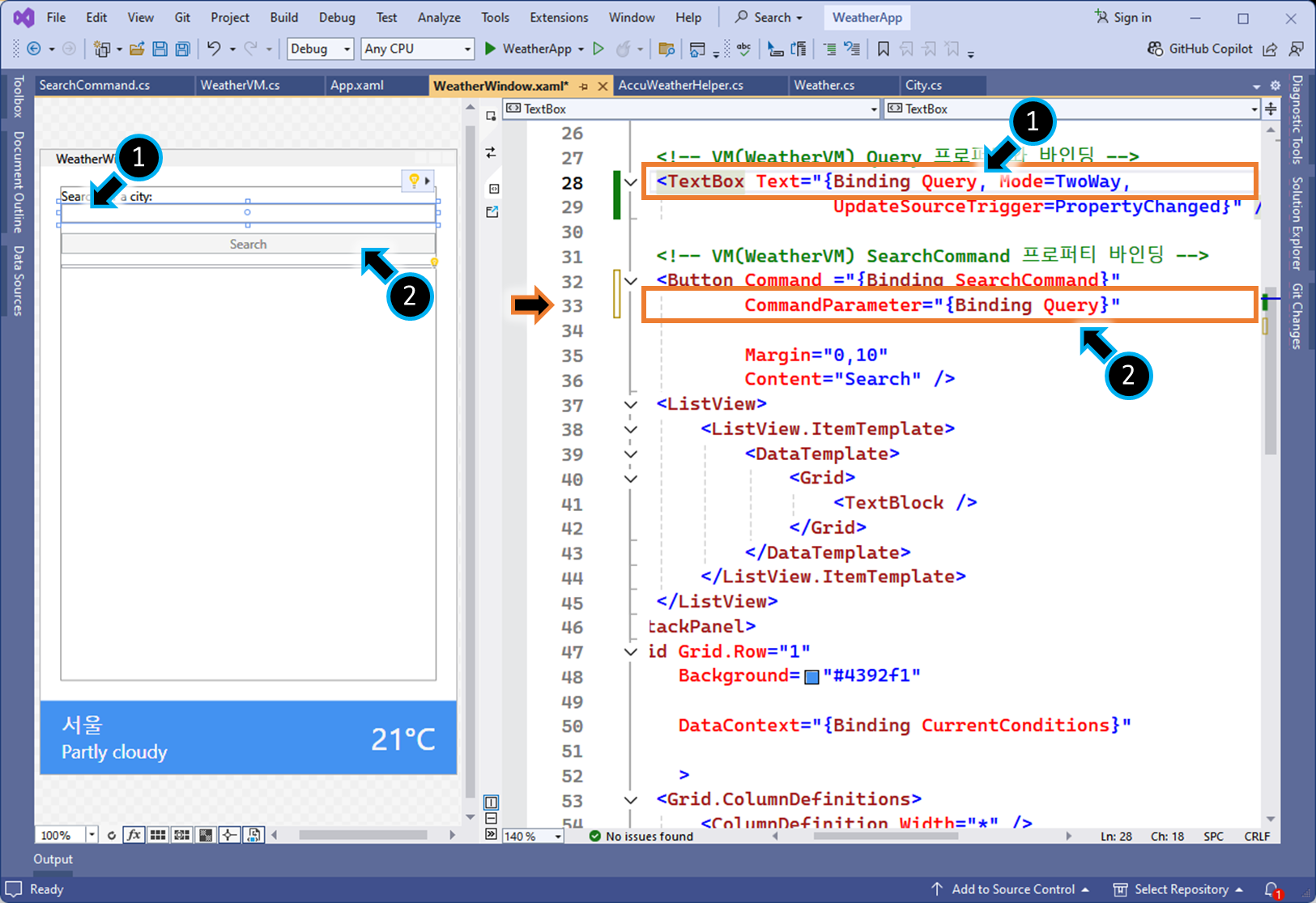Screen dimensions: 1316x903
Task: Open the Extensions menu
Action: coord(559,17)
